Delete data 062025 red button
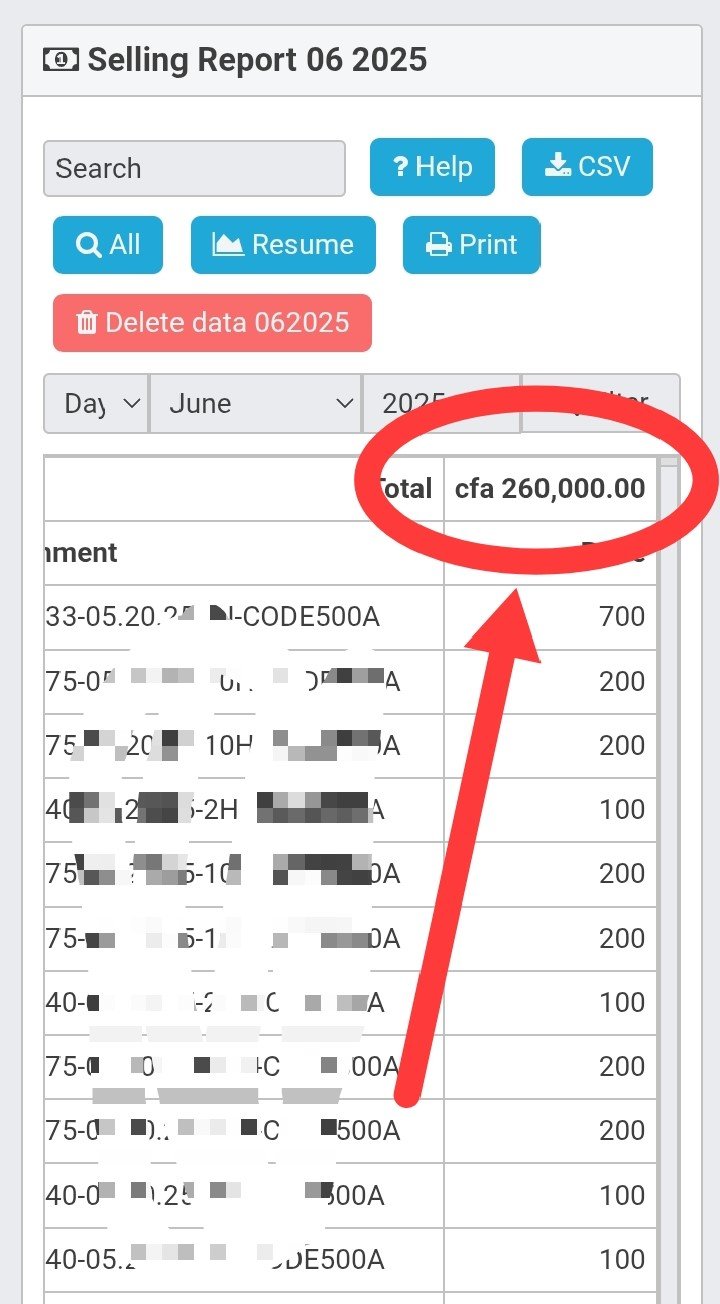 point(212,323)
